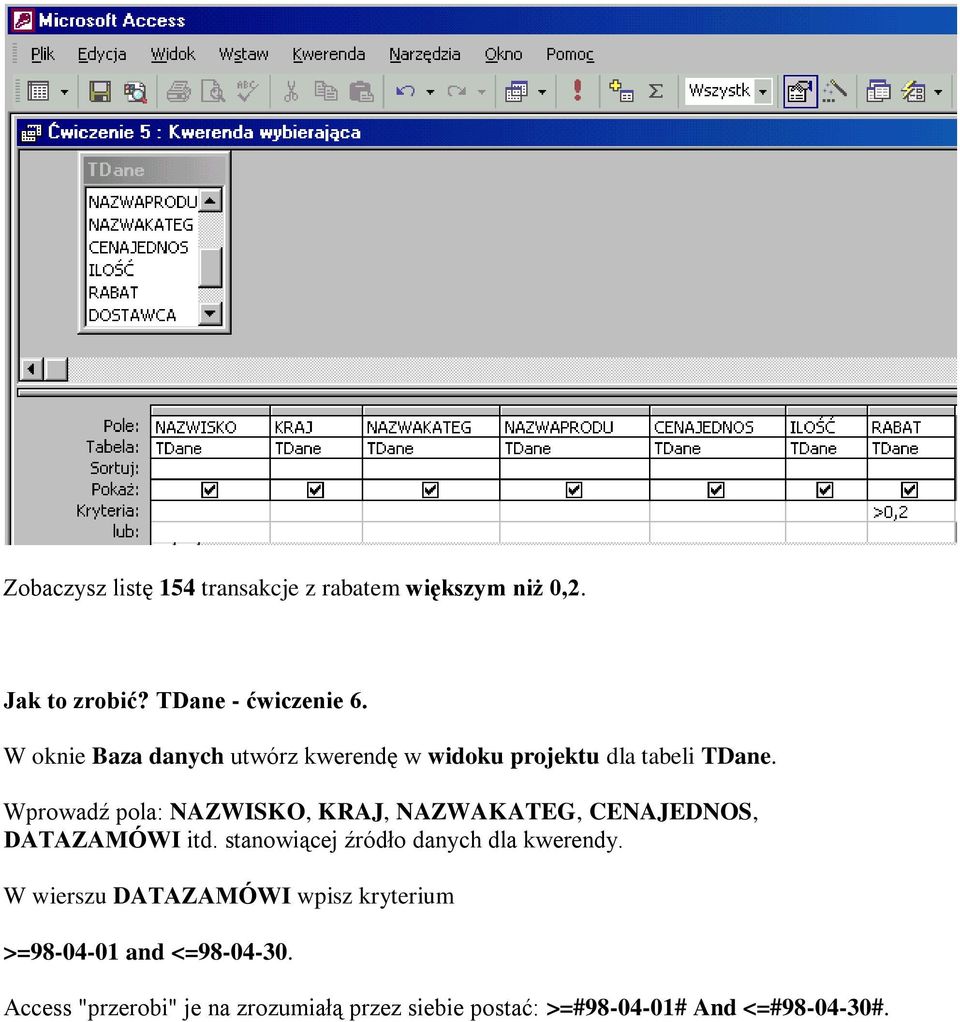Open the Kwerenda menu
960x1022 pixels.
click(x=328, y=54)
